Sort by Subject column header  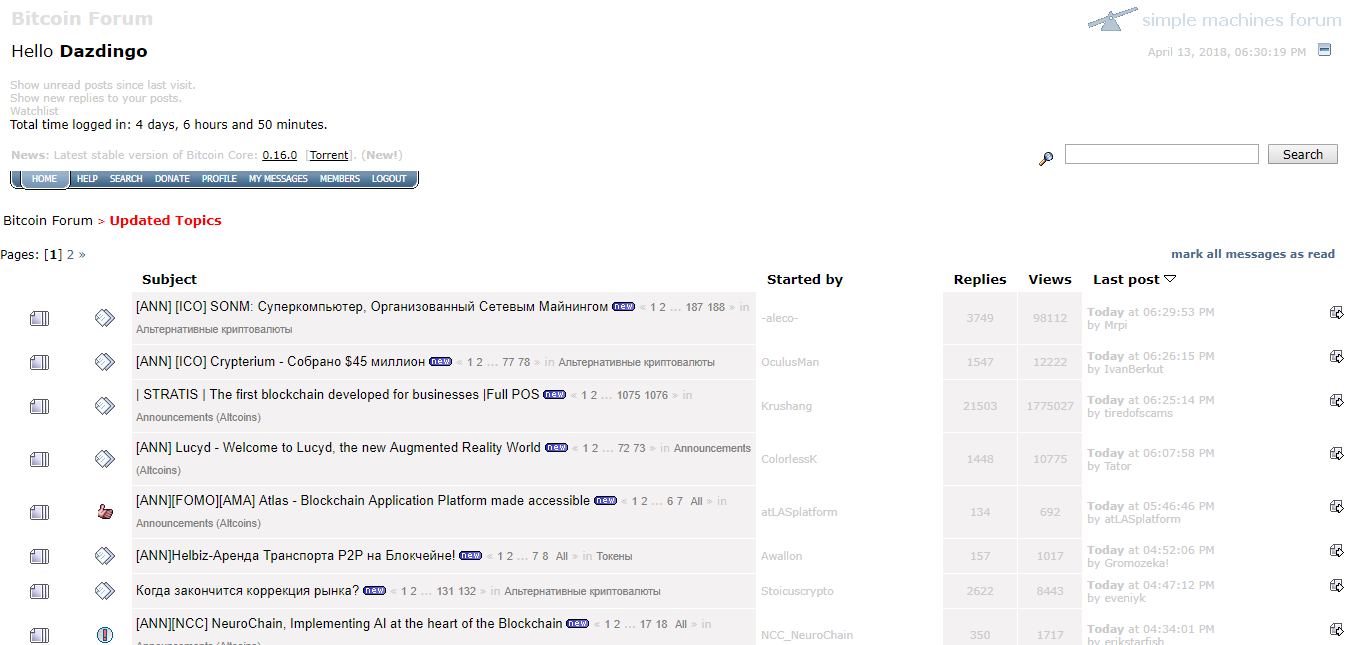[169, 280]
